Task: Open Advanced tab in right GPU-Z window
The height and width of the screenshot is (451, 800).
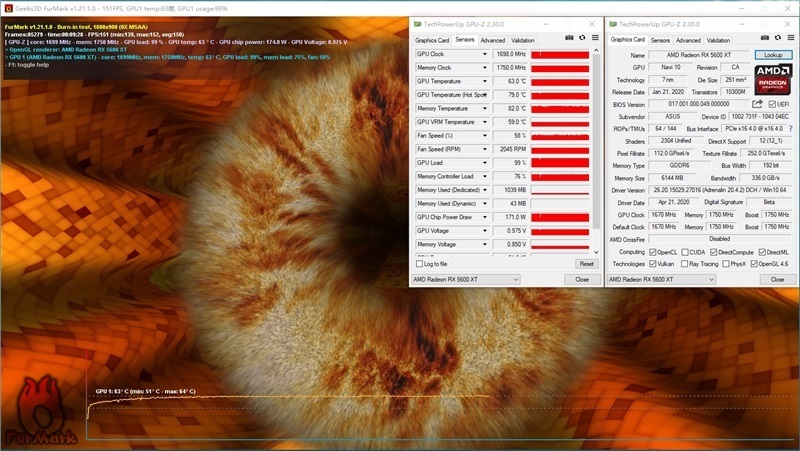Action: coord(688,40)
